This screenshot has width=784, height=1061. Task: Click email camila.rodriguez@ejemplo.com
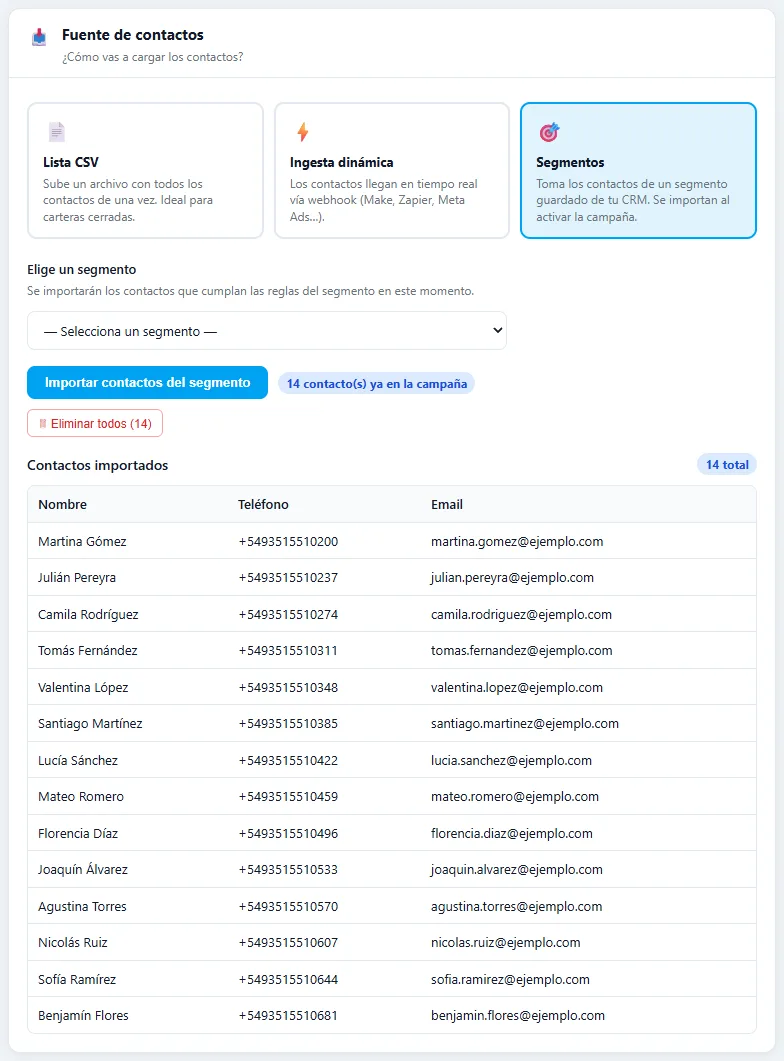[x=522, y=614]
